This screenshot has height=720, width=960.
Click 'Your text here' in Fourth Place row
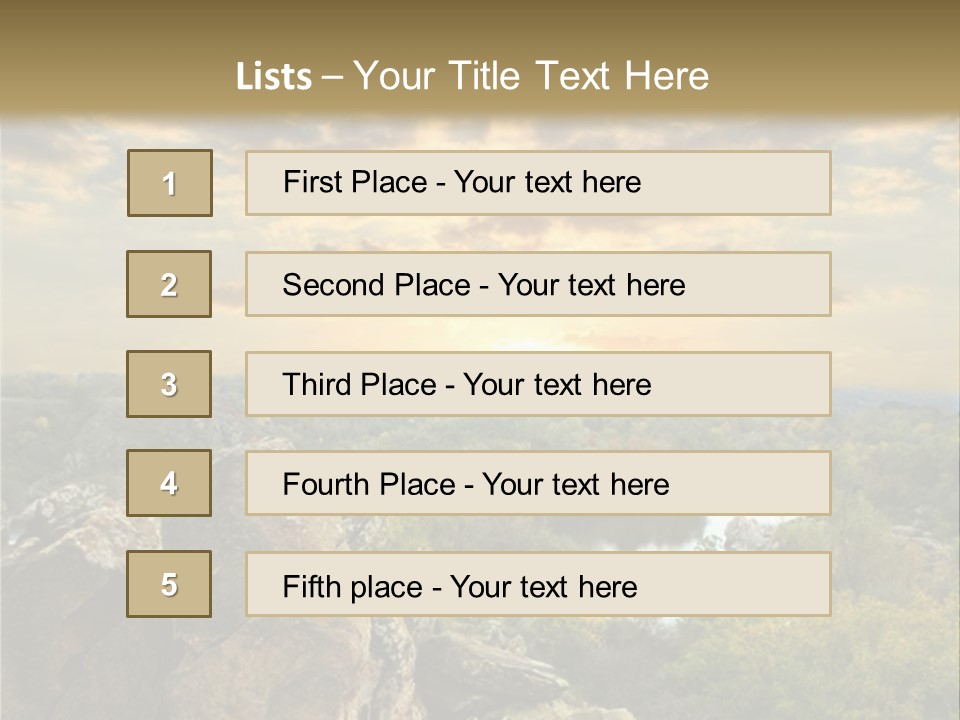click(575, 485)
